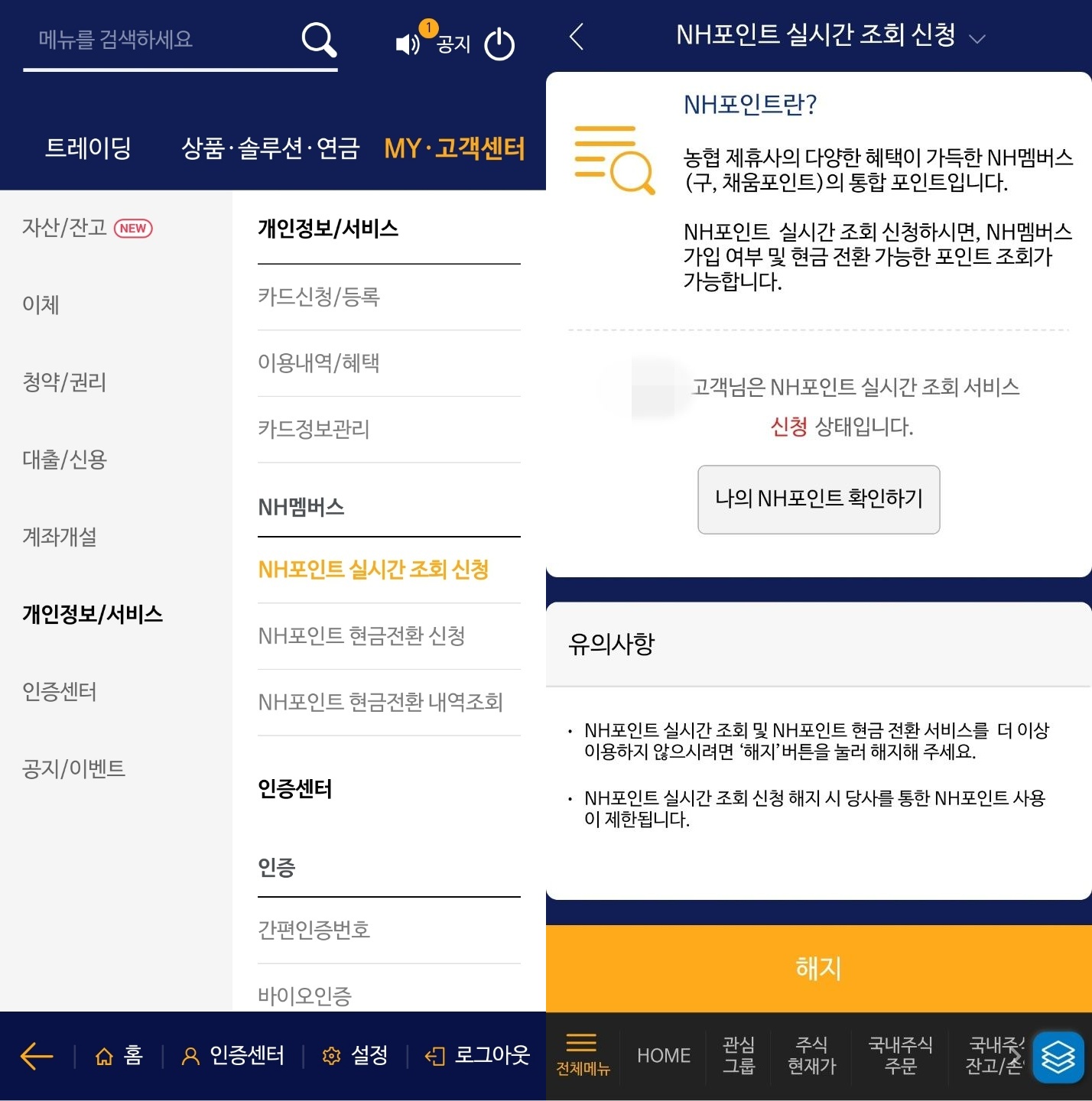Switch to the 트레이딩 tab
1092x1101 pixels.
point(88,148)
